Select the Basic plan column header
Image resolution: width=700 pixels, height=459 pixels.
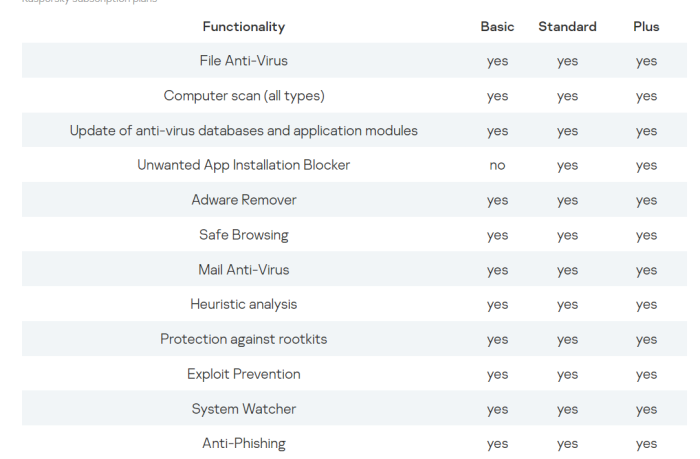click(x=497, y=27)
